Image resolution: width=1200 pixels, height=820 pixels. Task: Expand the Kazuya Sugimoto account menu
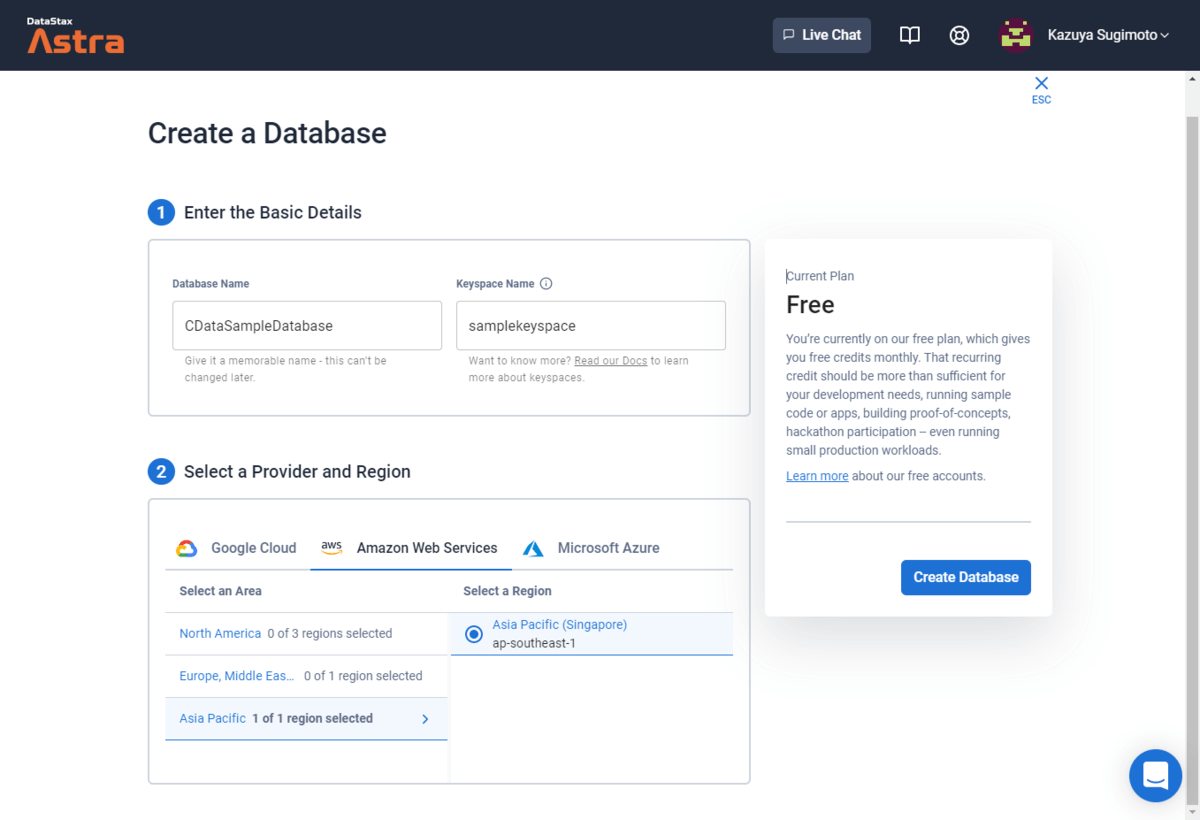pyautogui.click(x=1108, y=35)
